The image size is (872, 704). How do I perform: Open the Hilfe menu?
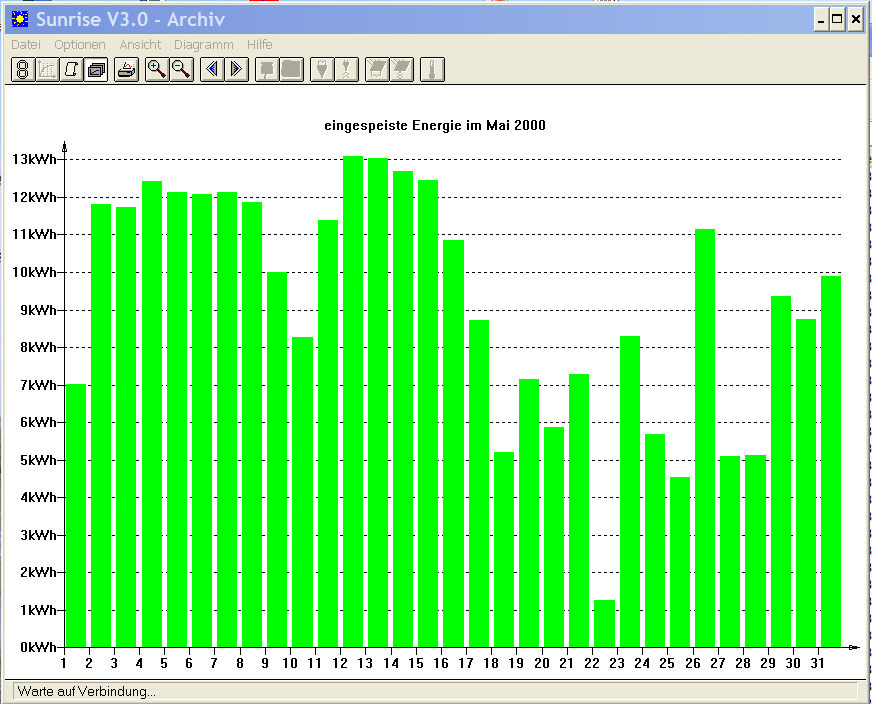260,44
